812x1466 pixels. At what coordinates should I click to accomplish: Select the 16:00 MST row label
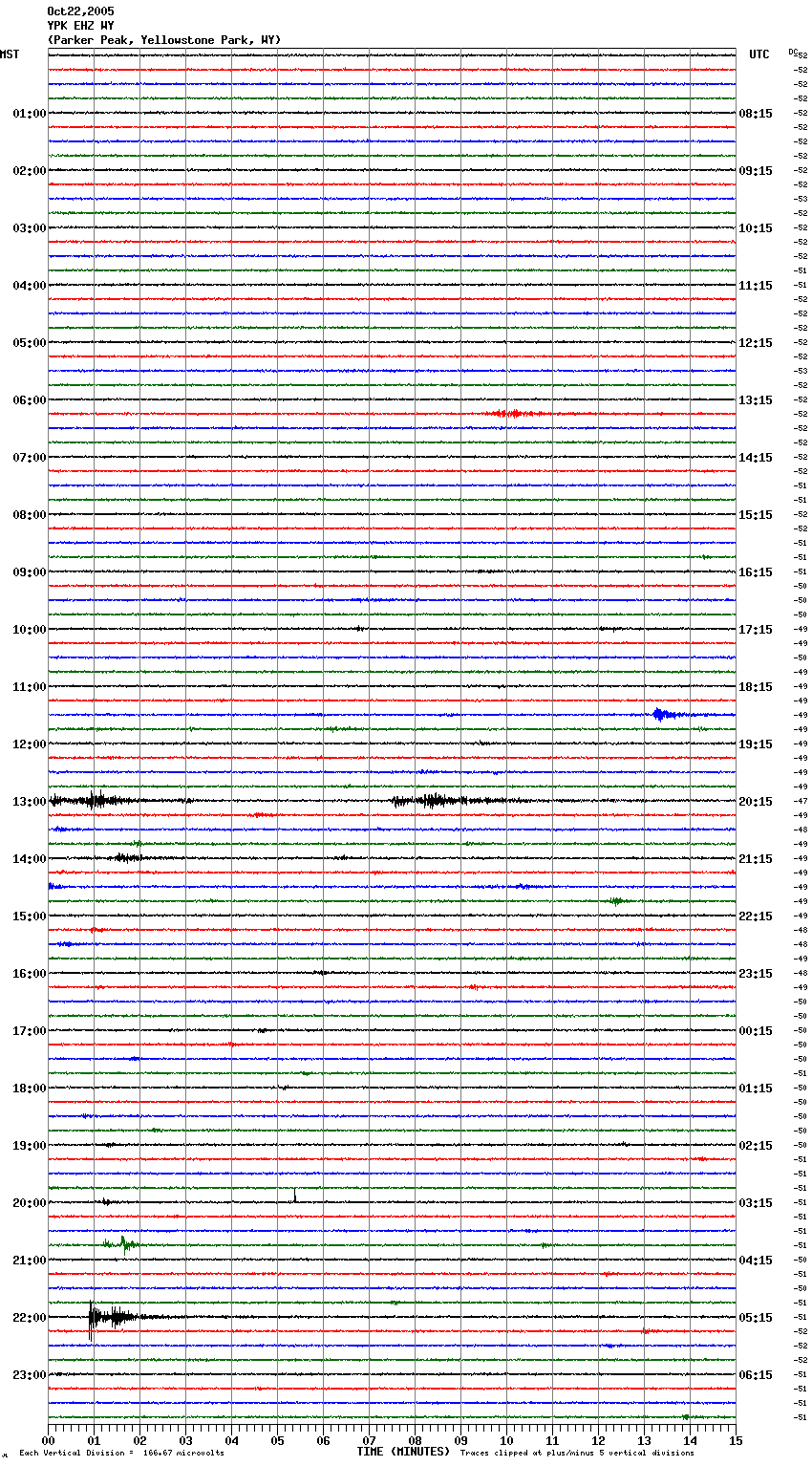[x=30, y=974]
